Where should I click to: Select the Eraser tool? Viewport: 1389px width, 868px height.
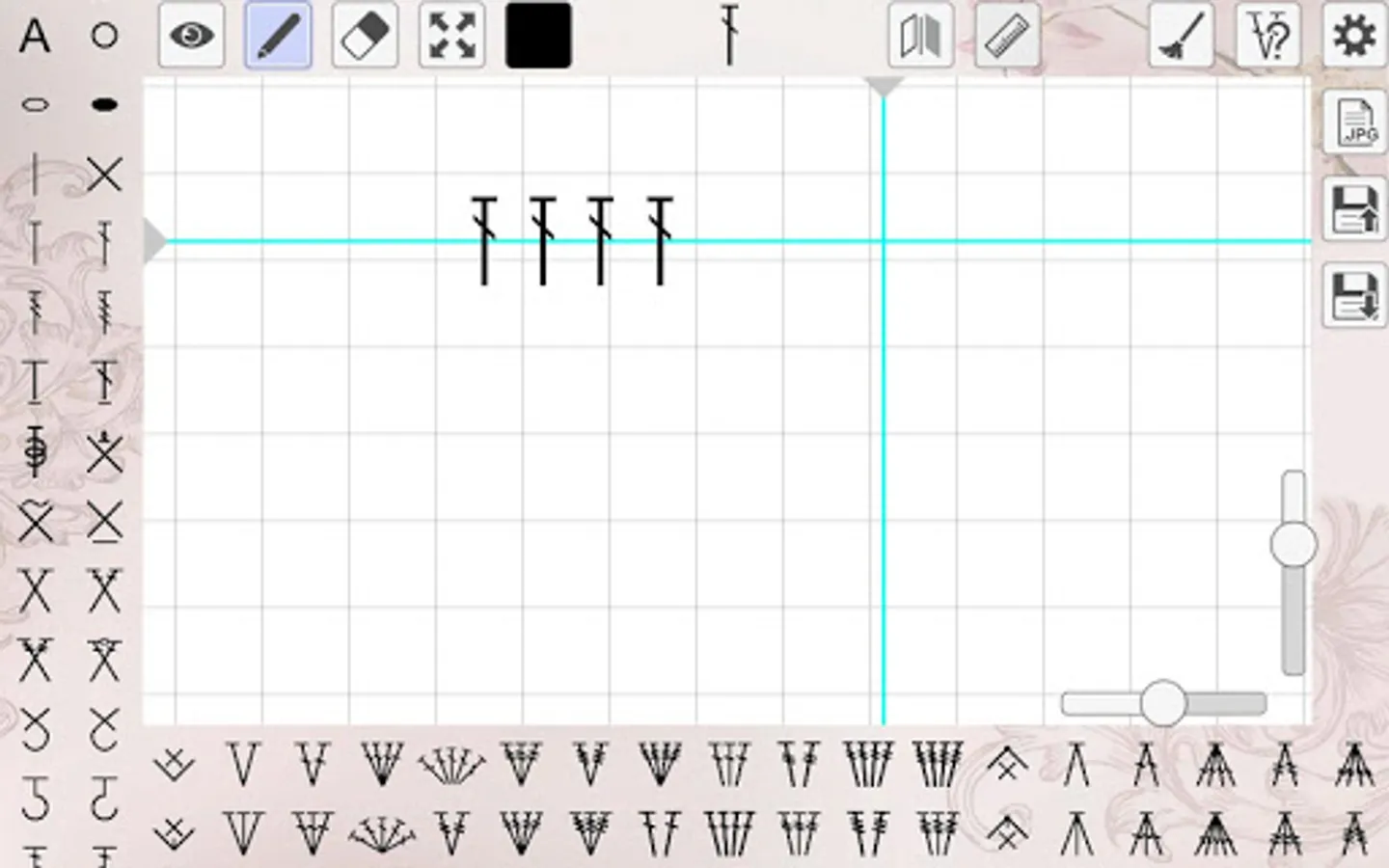tap(365, 35)
